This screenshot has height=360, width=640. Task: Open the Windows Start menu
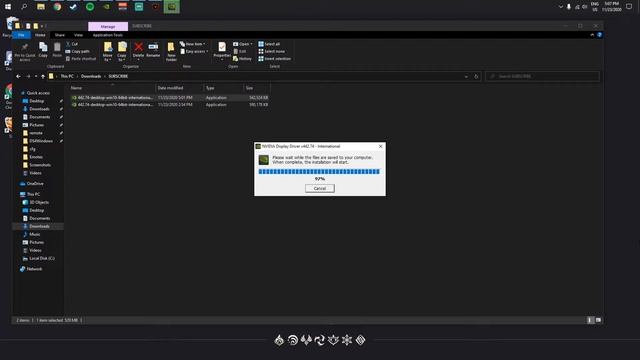coord(8,7)
